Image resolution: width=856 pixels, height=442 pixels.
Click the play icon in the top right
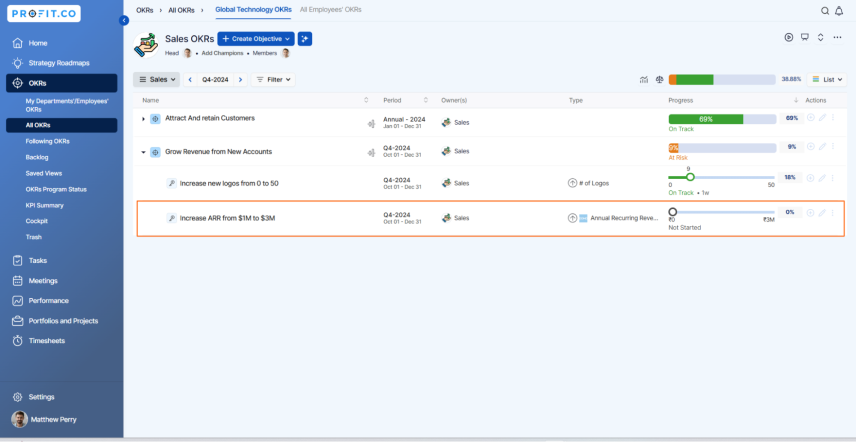point(789,37)
